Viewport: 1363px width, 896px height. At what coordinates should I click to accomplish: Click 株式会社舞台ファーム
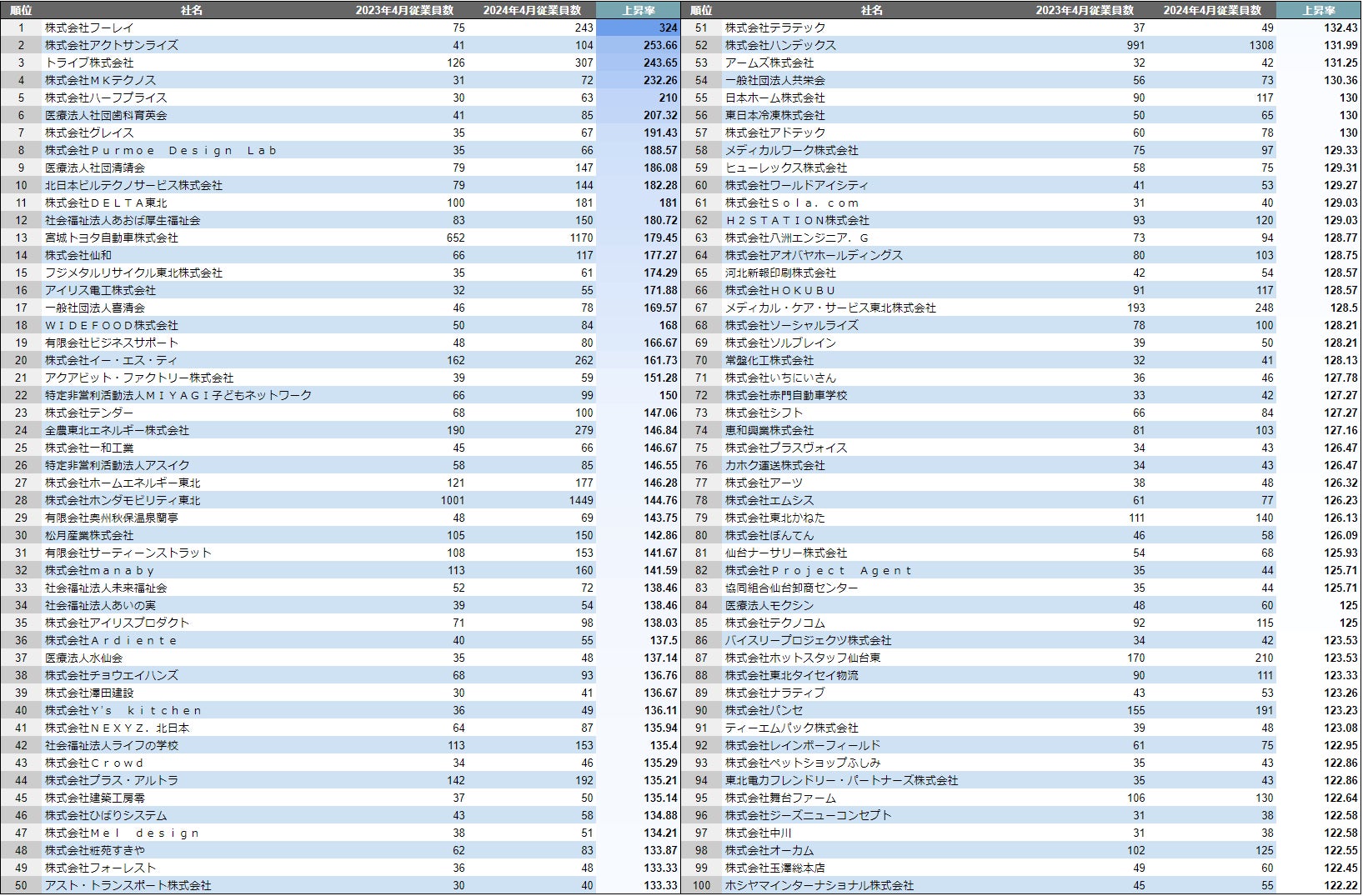780,798
